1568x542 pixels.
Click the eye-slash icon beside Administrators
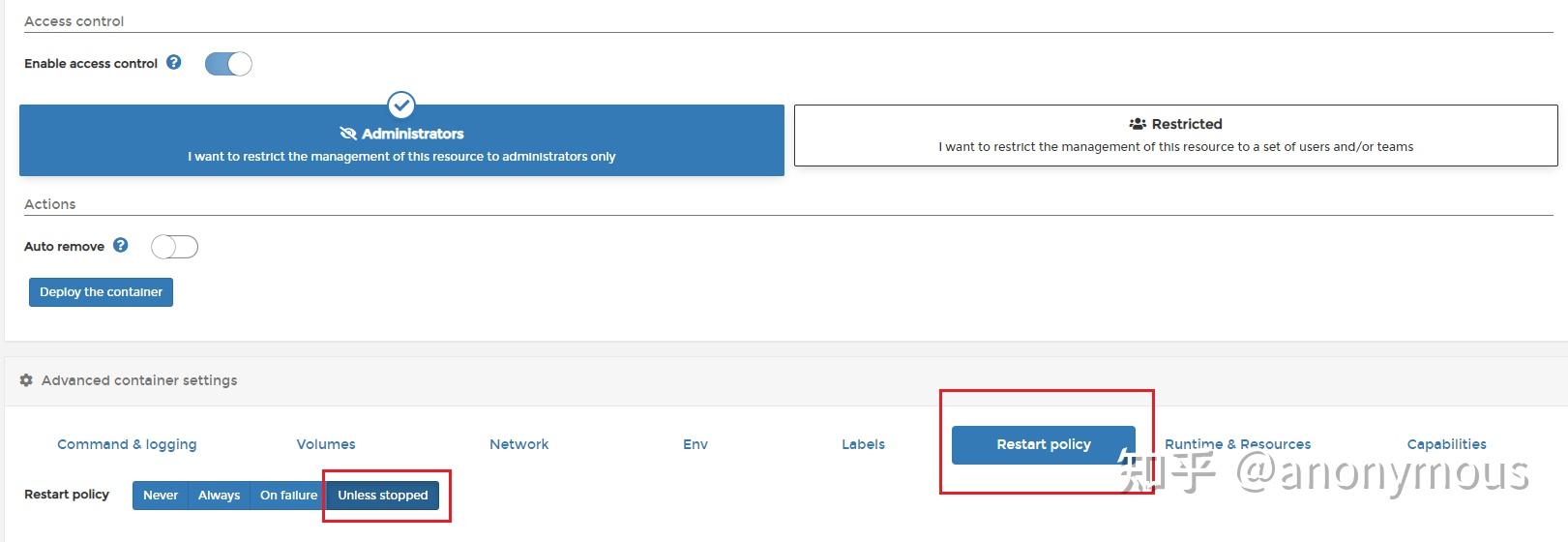[348, 134]
